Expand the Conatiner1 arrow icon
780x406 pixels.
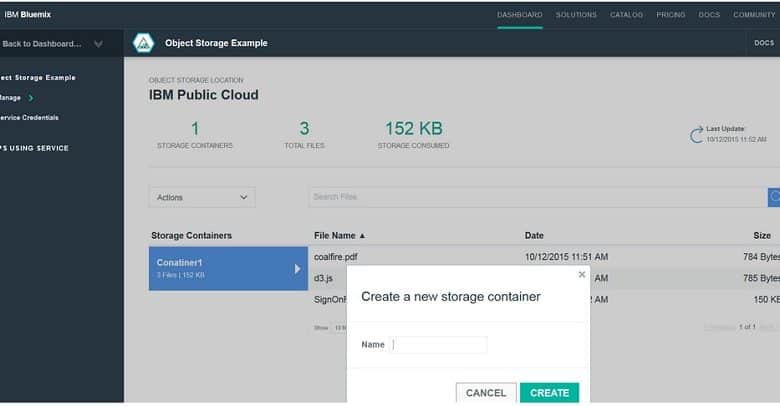click(297, 269)
